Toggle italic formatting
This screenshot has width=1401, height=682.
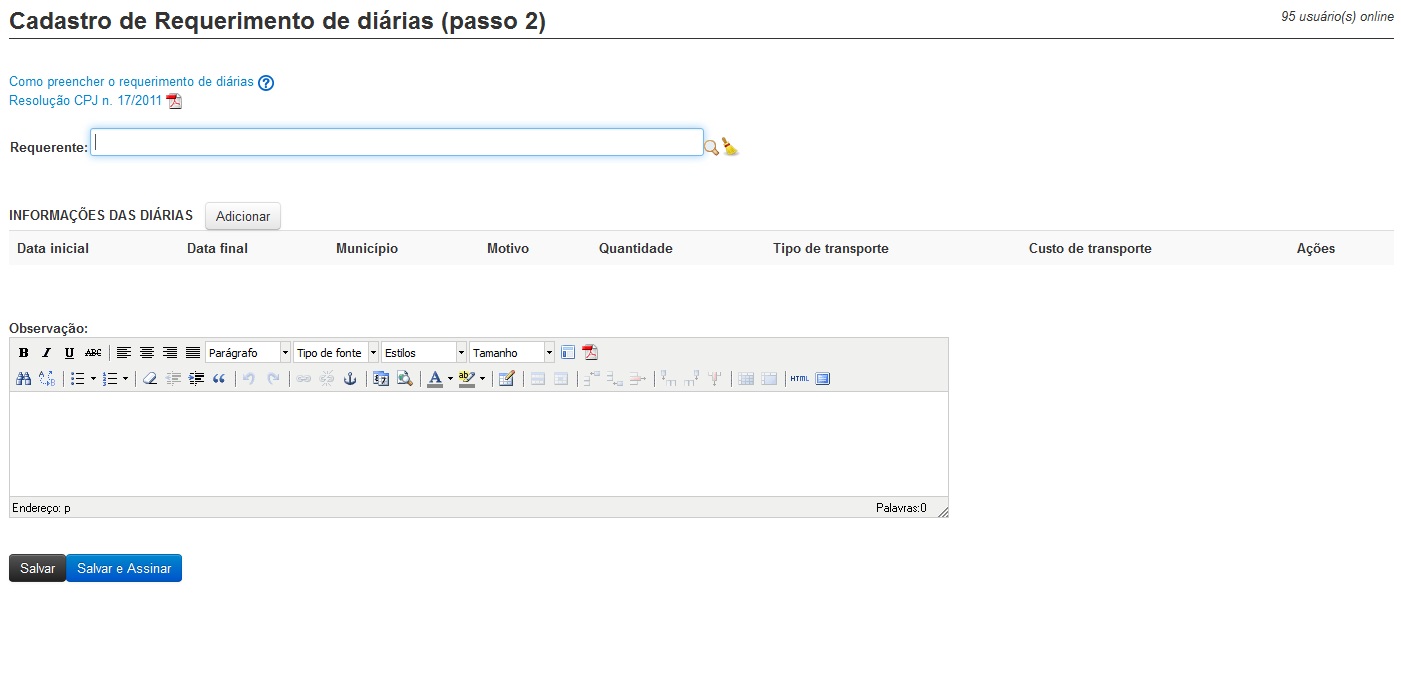[x=46, y=353]
